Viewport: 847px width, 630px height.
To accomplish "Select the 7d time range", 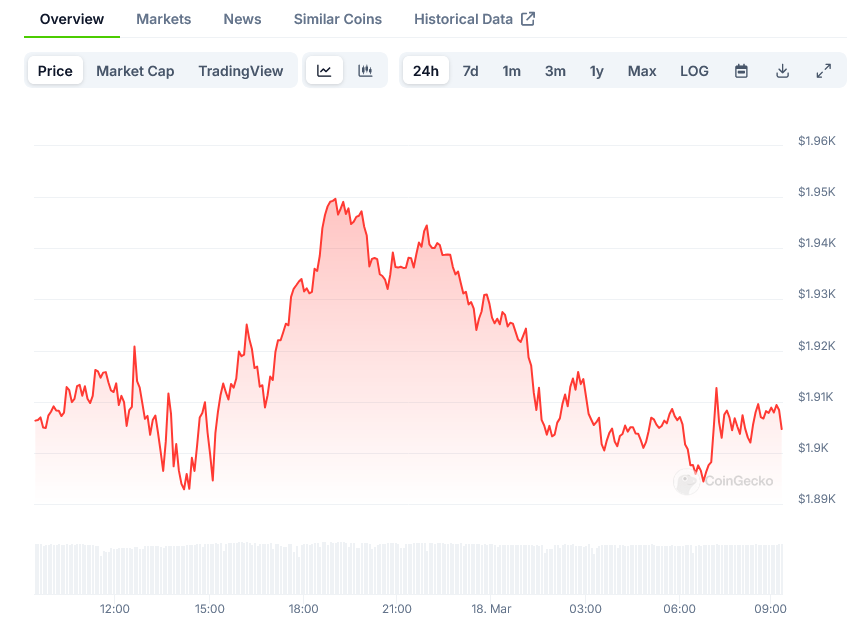I will [x=470, y=71].
